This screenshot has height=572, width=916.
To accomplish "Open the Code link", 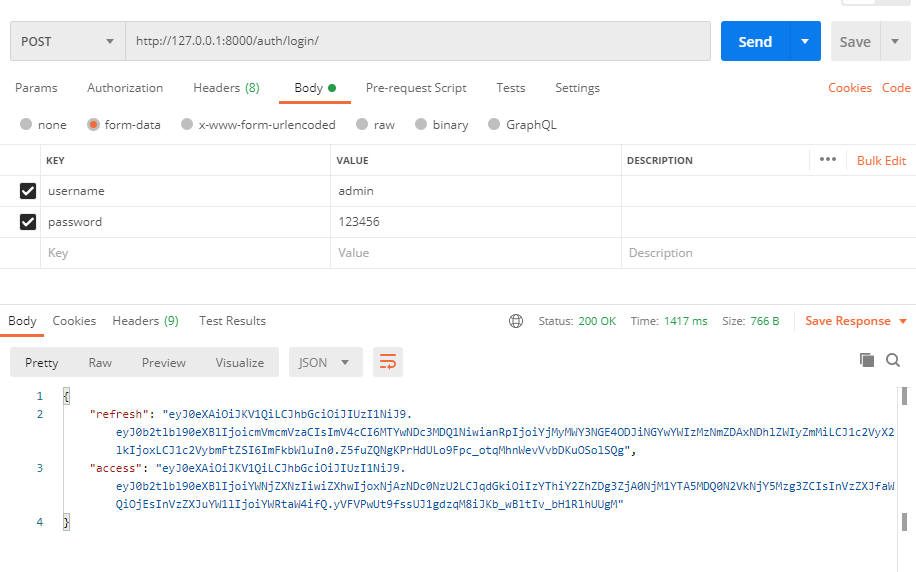I will point(896,88).
